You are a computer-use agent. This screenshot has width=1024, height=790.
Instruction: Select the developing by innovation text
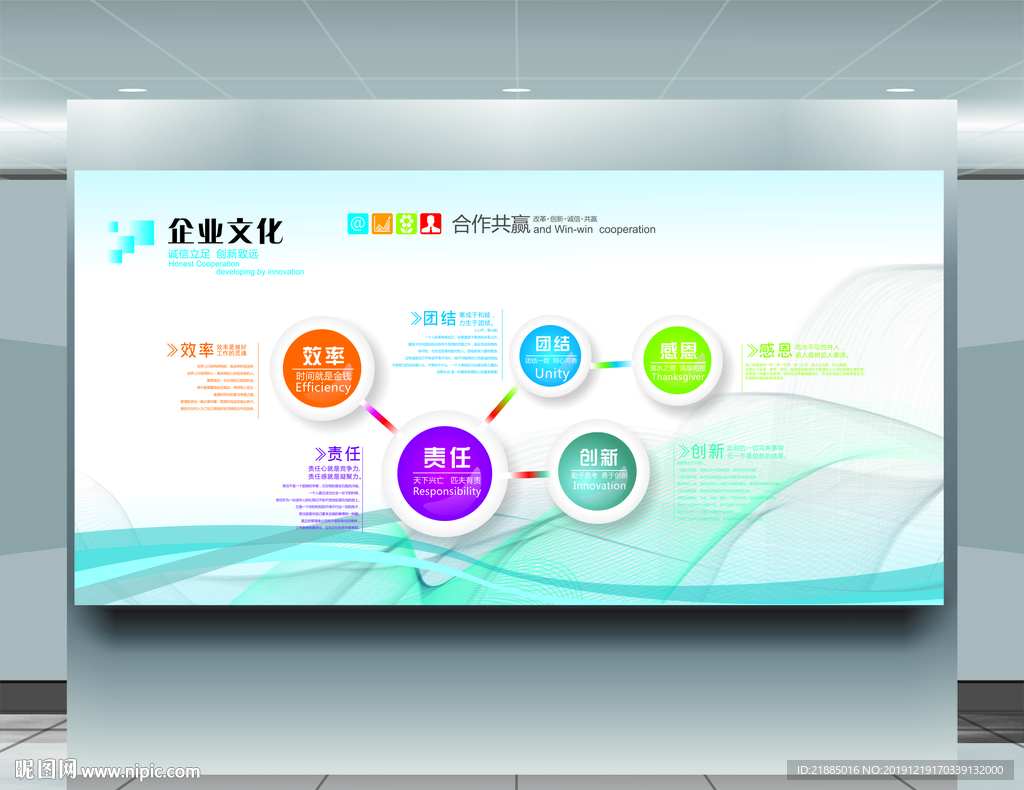tap(260, 272)
